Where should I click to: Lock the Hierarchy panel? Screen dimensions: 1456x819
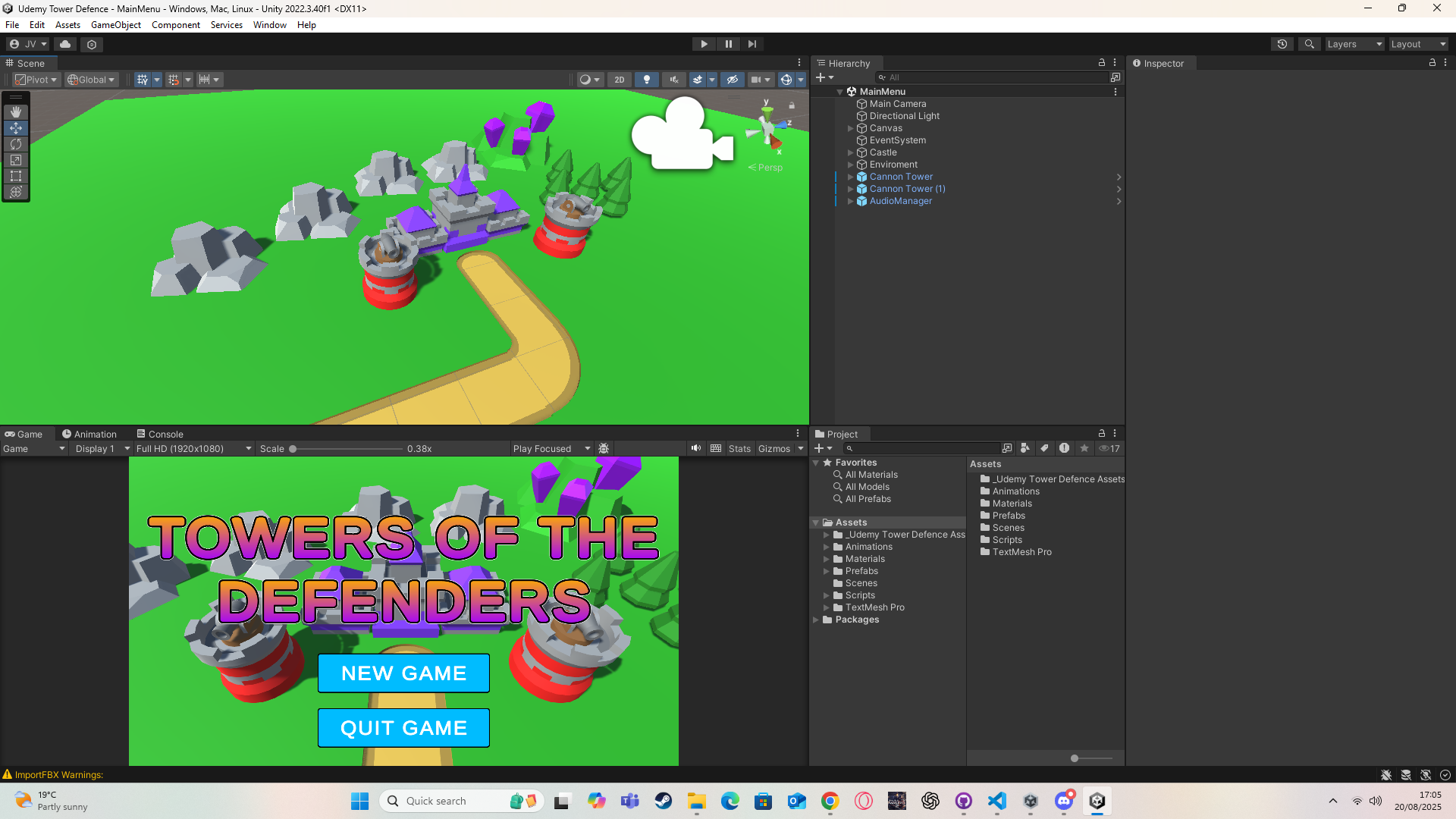[x=1102, y=63]
